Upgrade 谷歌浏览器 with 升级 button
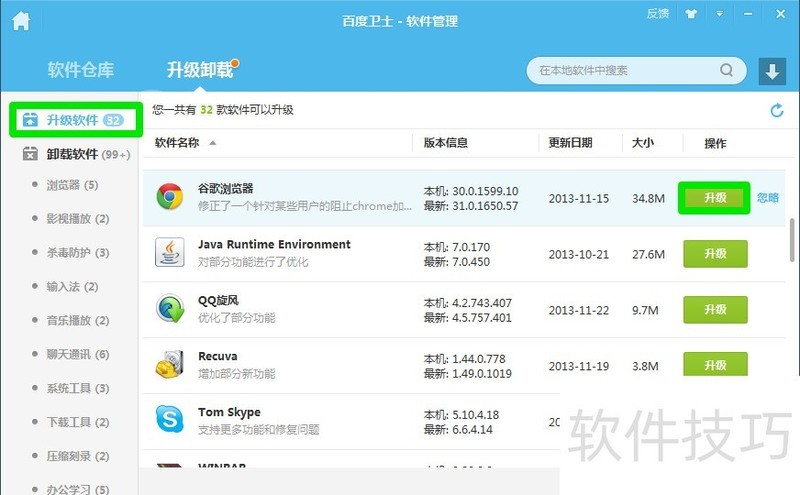Image resolution: width=800 pixels, height=495 pixels. pyautogui.click(x=714, y=198)
